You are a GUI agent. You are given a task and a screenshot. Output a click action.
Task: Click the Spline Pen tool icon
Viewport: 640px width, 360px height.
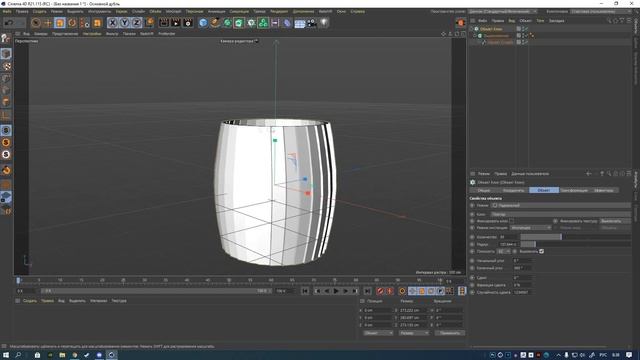click(215, 23)
